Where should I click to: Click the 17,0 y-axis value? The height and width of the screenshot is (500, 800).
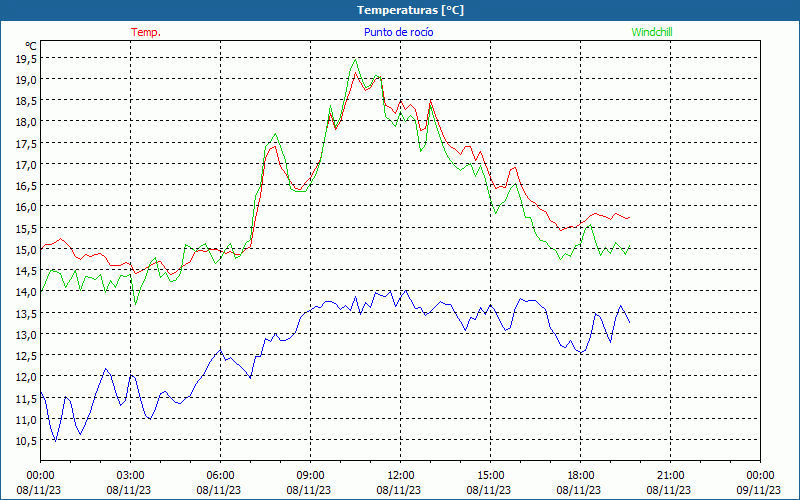click(x=26, y=165)
